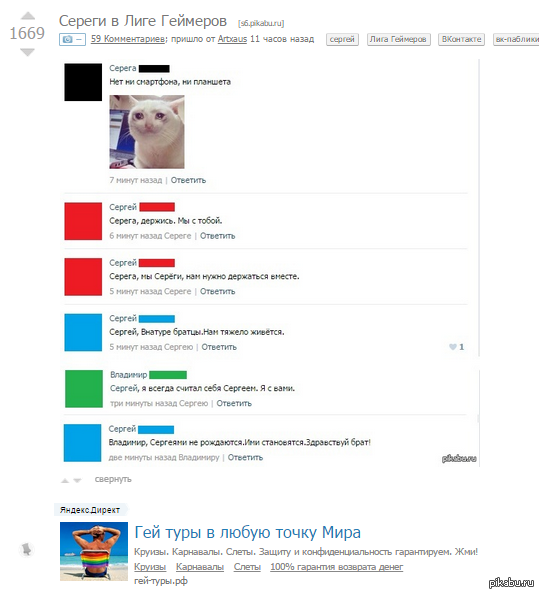Open the post title Сереги в Лиге Геймеров
The height and width of the screenshot is (594, 539).
(143, 21)
